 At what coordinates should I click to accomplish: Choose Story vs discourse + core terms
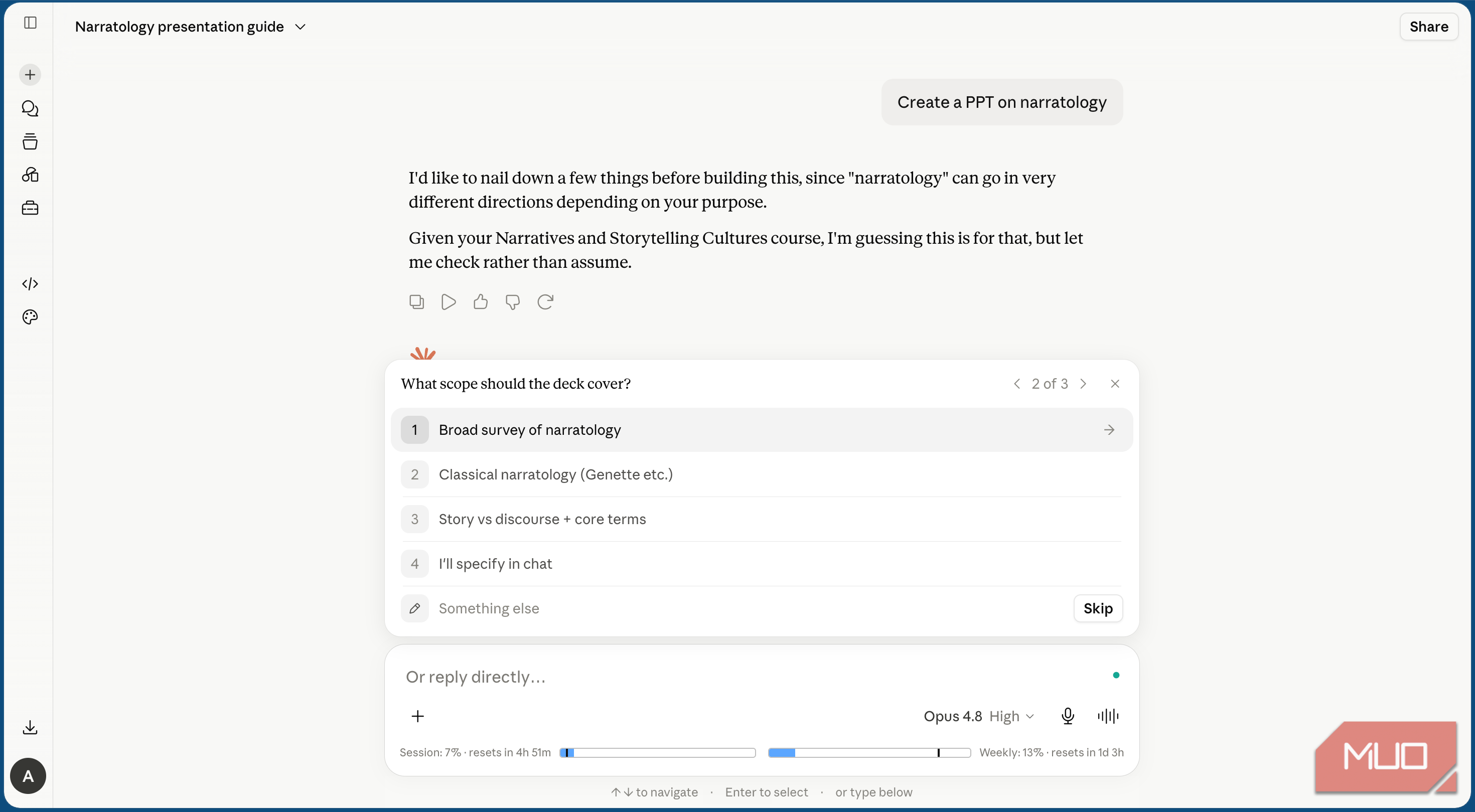pyautogui.click(x=762, y=519)
